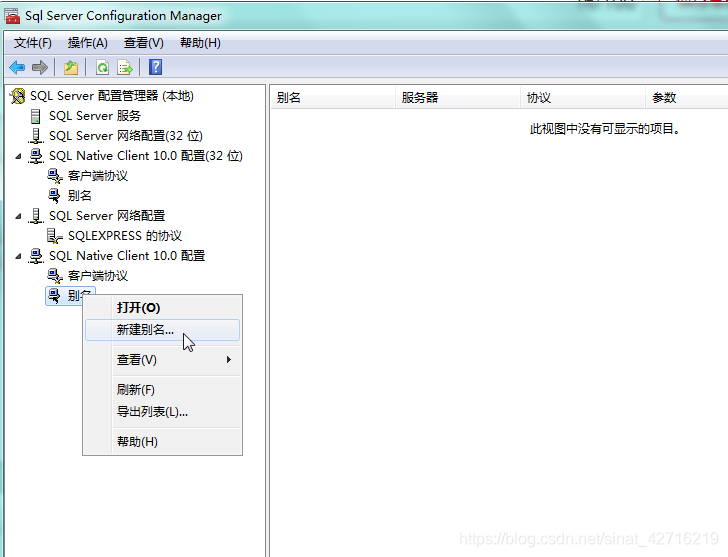728x557 pixels.
Task: Sort by the 服务器 column header
Action: 458,97
